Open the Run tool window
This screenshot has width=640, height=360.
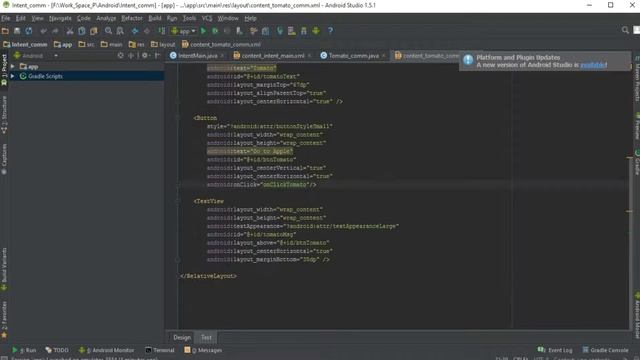24,350
